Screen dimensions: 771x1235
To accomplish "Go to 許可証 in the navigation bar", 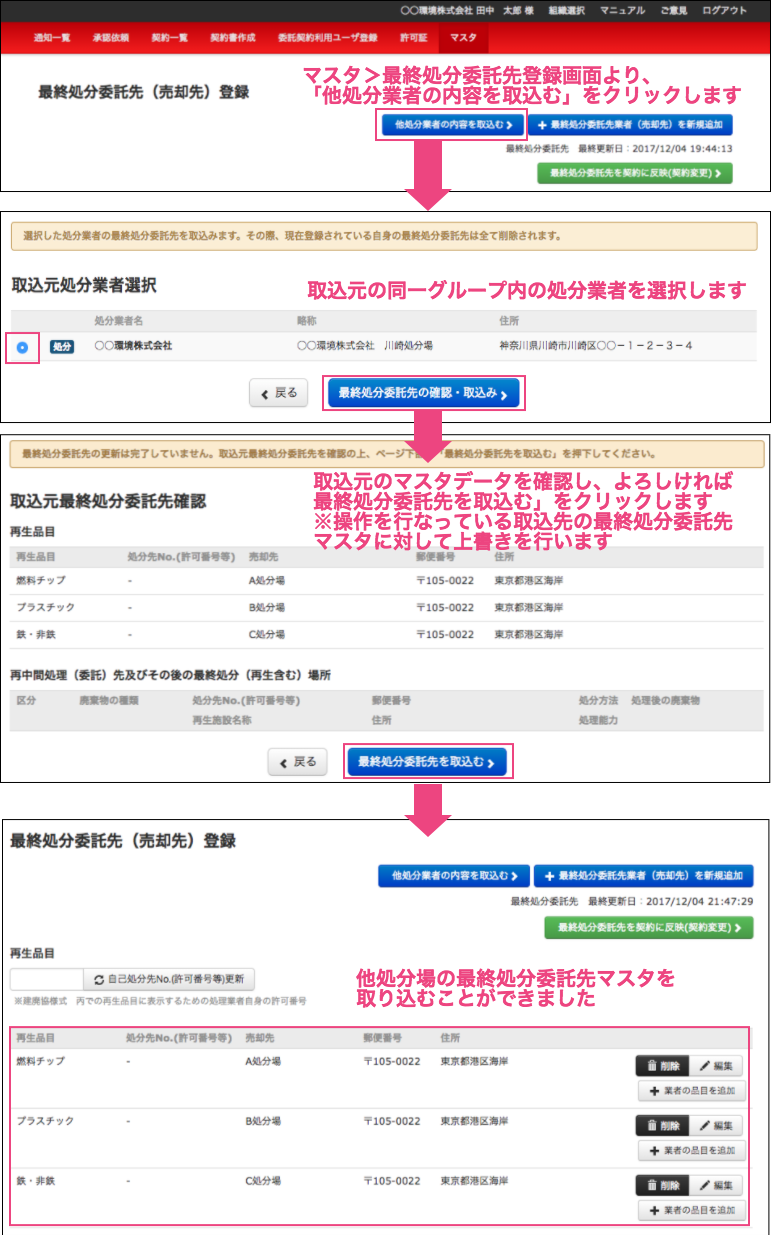I will (x=413, y=37).
